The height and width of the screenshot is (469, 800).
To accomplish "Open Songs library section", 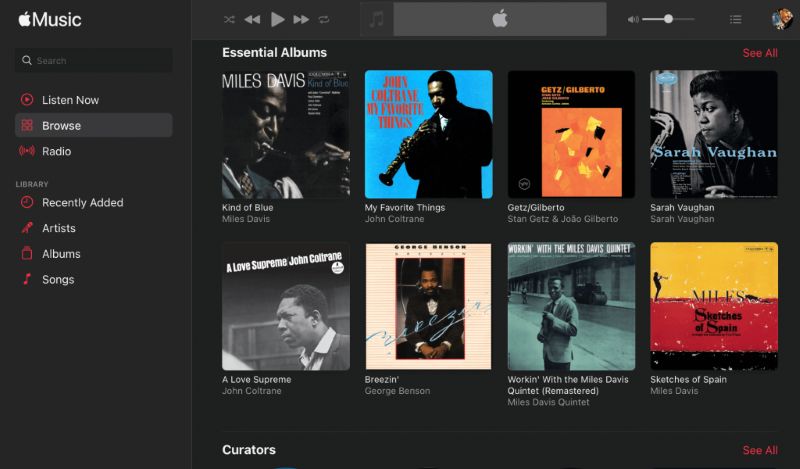I will (x=93, y=279).
